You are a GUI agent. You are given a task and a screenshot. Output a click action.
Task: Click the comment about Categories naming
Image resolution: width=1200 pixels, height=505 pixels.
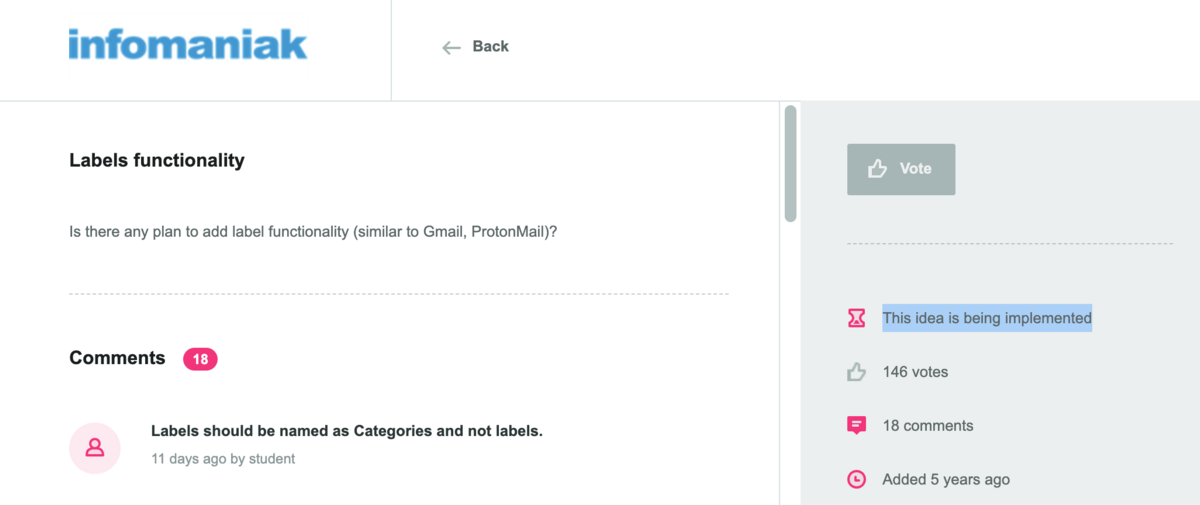coord(346,431)
